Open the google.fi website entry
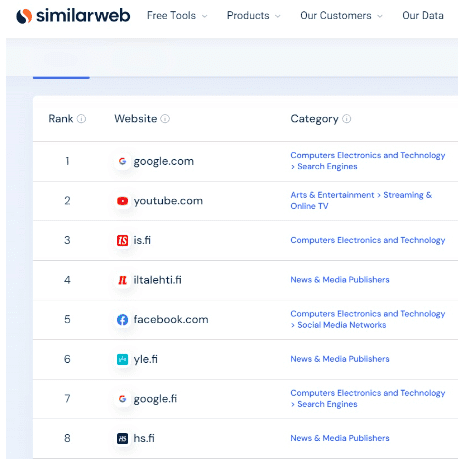Viewport: 465px width, 459px height. (x=155, y=399)
